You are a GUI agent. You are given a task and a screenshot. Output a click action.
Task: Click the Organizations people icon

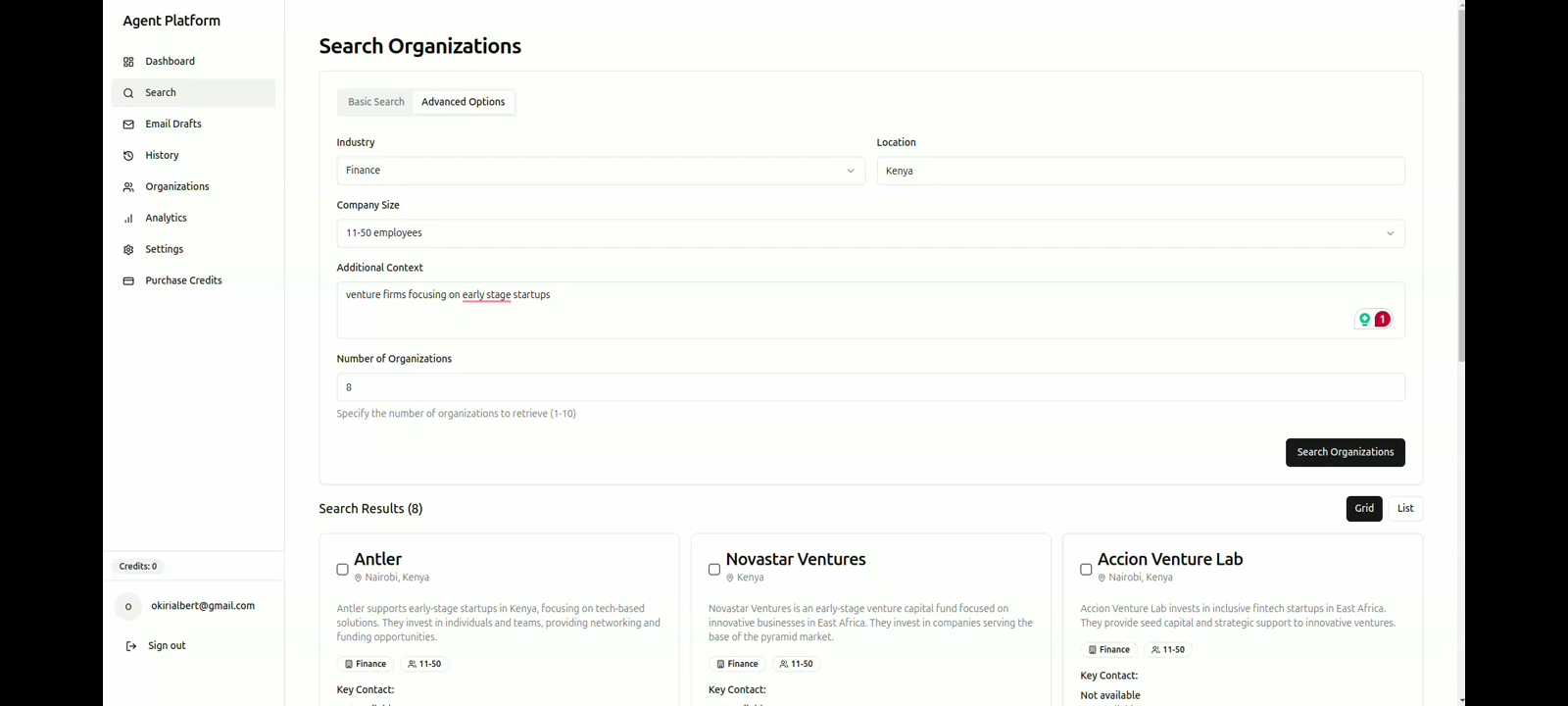[x=128, y=187]
